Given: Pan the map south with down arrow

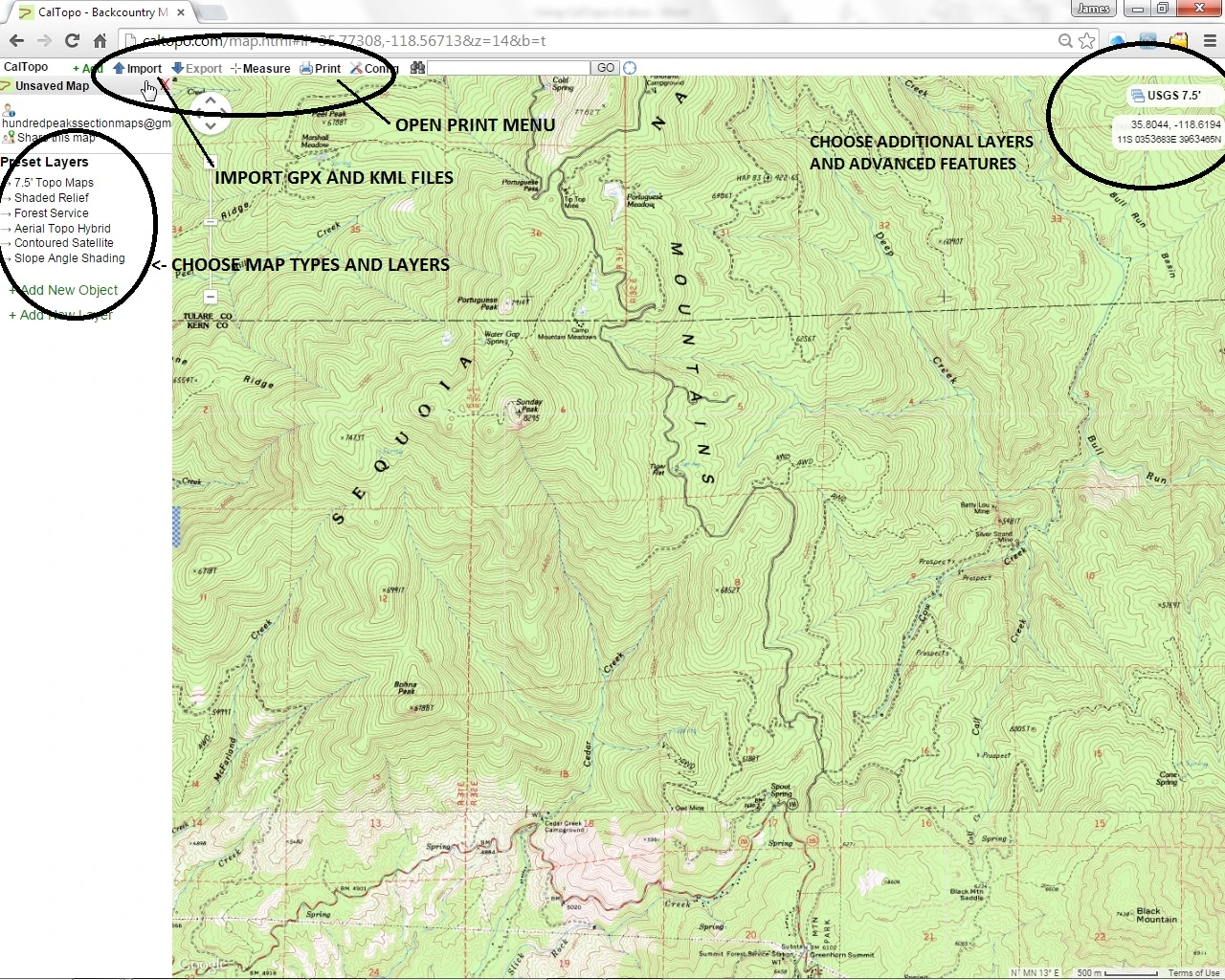Looking at the screenshot, I should pos(211,125).
